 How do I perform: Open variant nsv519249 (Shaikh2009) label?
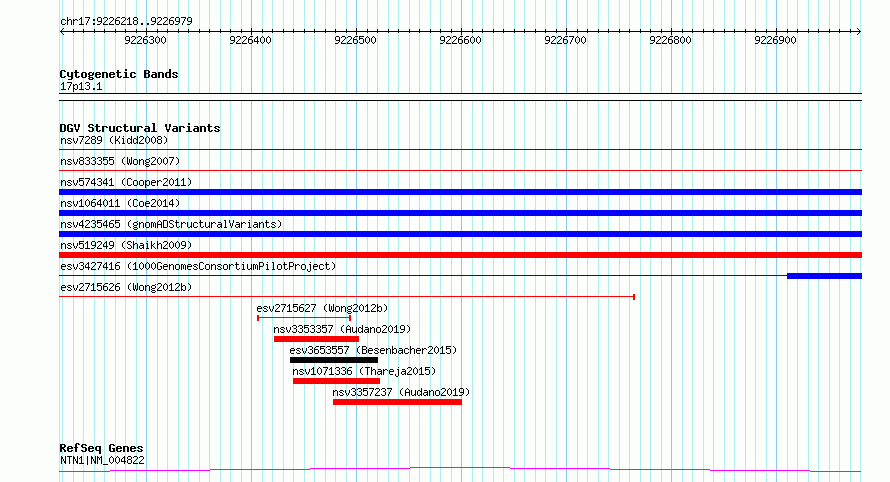click(126, 245)
